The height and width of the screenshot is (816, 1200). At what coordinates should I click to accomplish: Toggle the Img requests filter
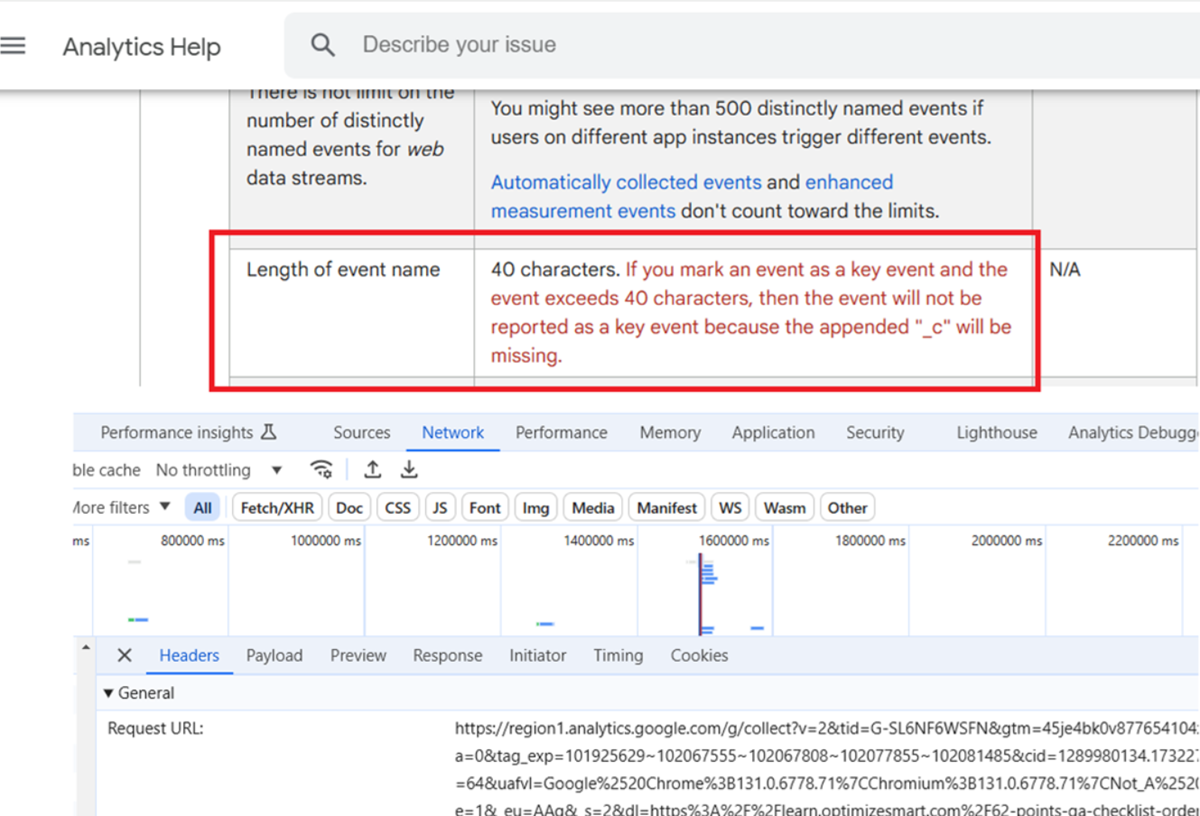pyautogui.click(x=536, y=507)
